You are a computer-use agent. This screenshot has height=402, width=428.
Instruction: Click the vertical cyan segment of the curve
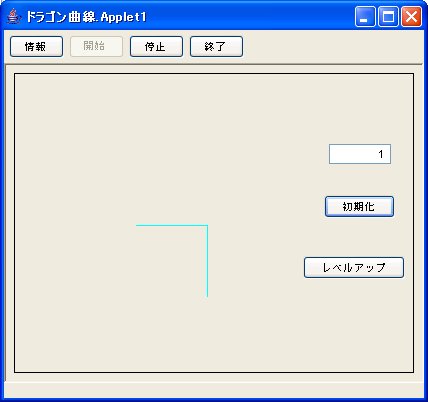pos(207,261)
